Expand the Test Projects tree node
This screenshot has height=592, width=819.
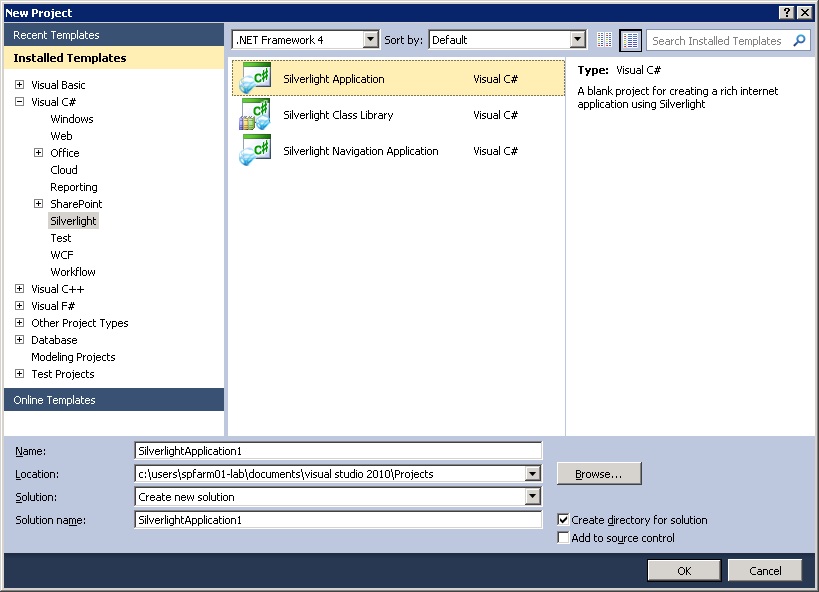point(19,374)
